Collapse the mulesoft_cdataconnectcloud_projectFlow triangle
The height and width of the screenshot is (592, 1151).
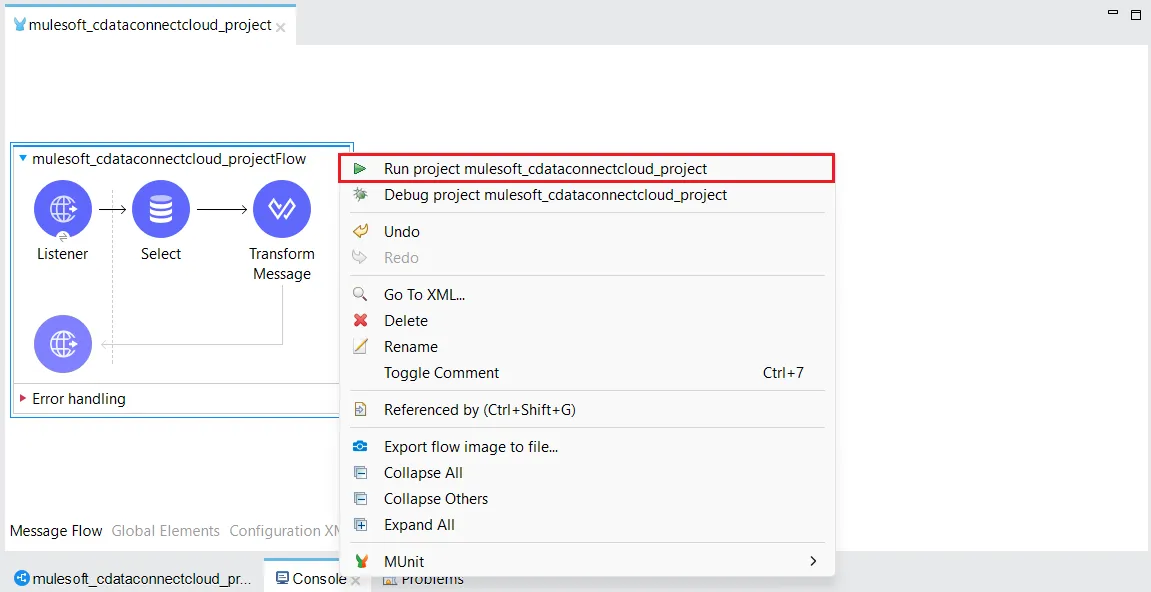click(x=22, y=159)
